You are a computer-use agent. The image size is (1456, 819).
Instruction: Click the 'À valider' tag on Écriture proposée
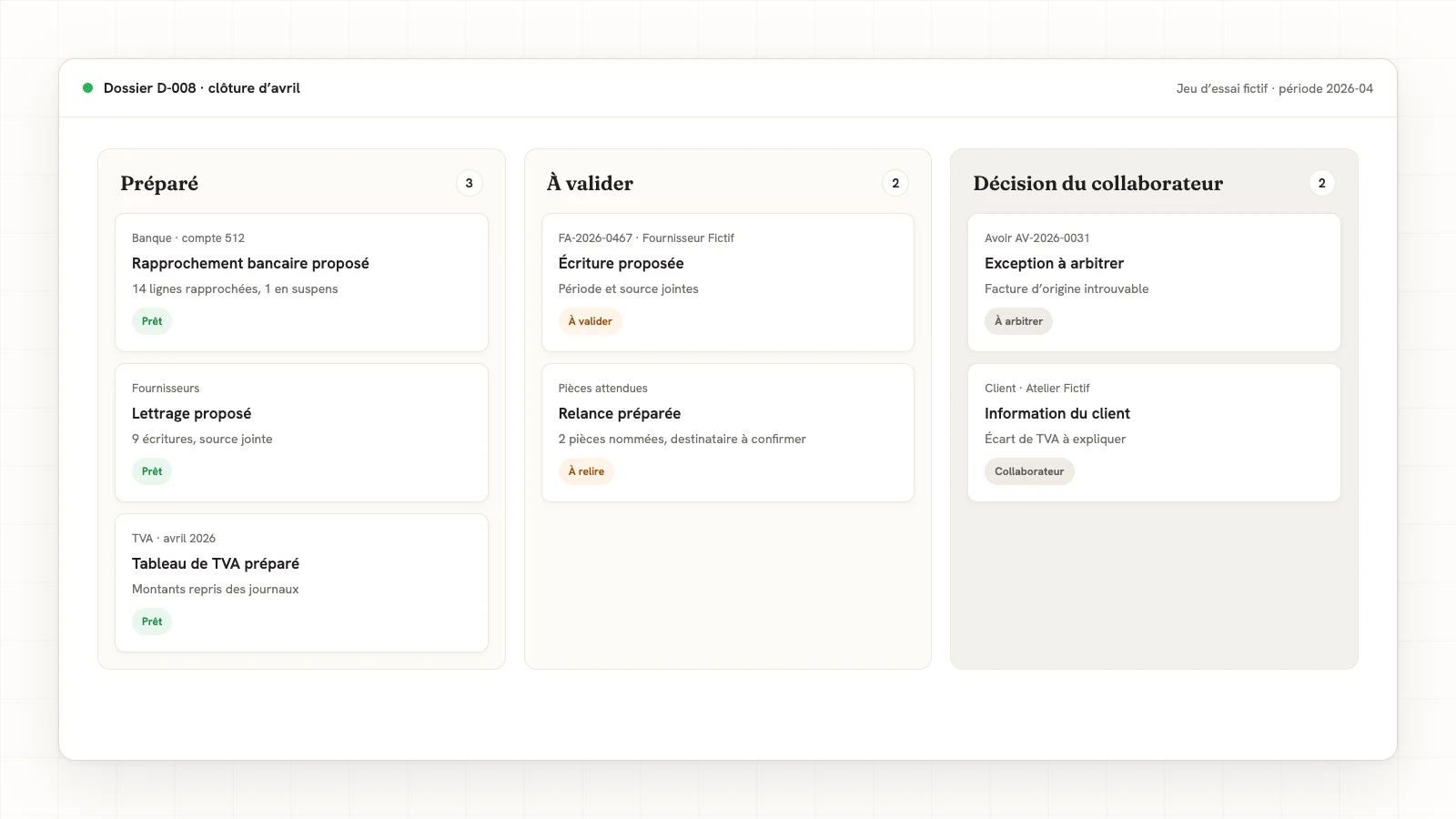click(x=590, y=321)
